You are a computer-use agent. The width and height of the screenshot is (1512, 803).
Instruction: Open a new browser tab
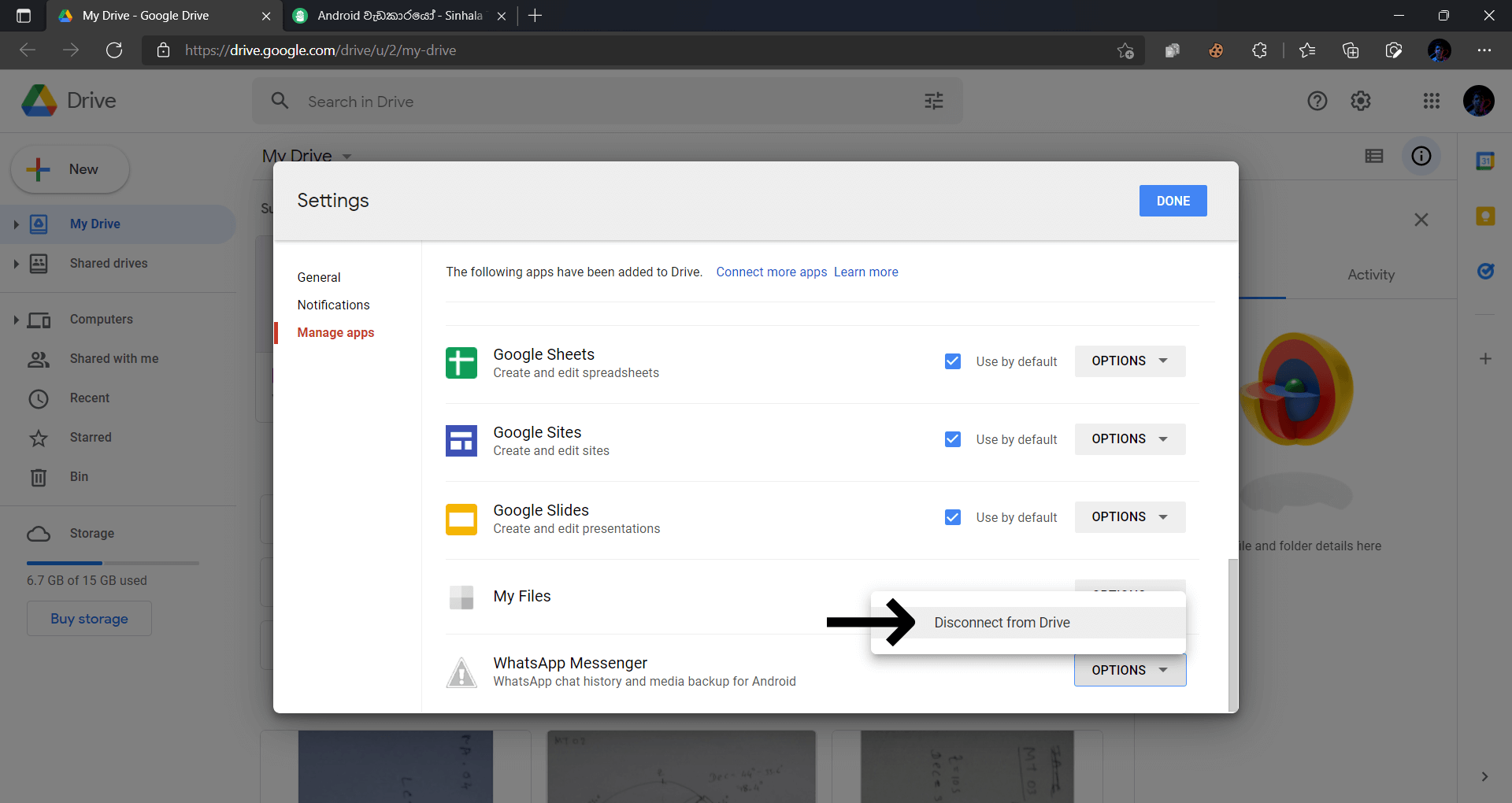pyautogui.click(x=535, y=16)
